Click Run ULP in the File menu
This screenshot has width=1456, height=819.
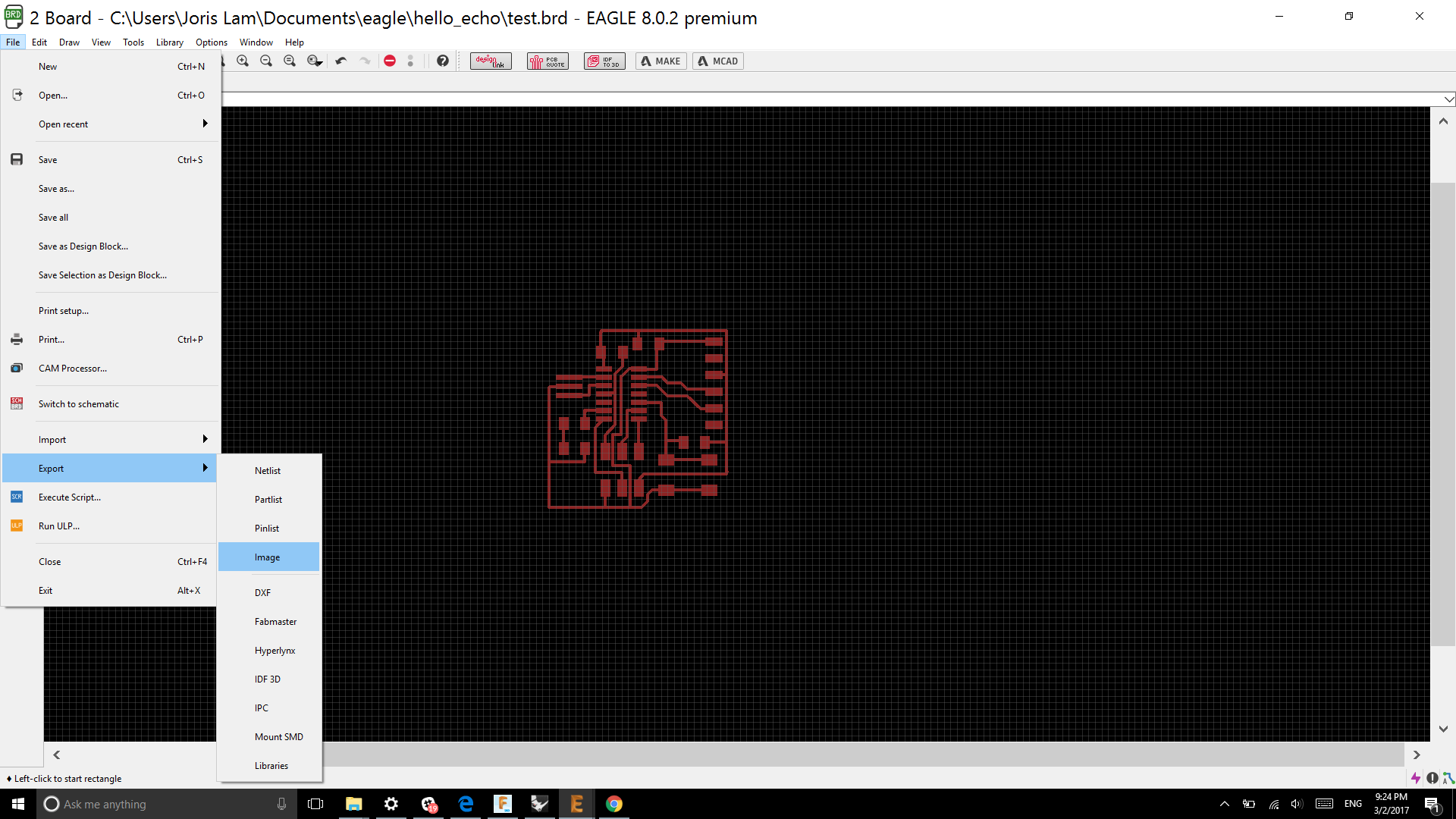point(59,526)
